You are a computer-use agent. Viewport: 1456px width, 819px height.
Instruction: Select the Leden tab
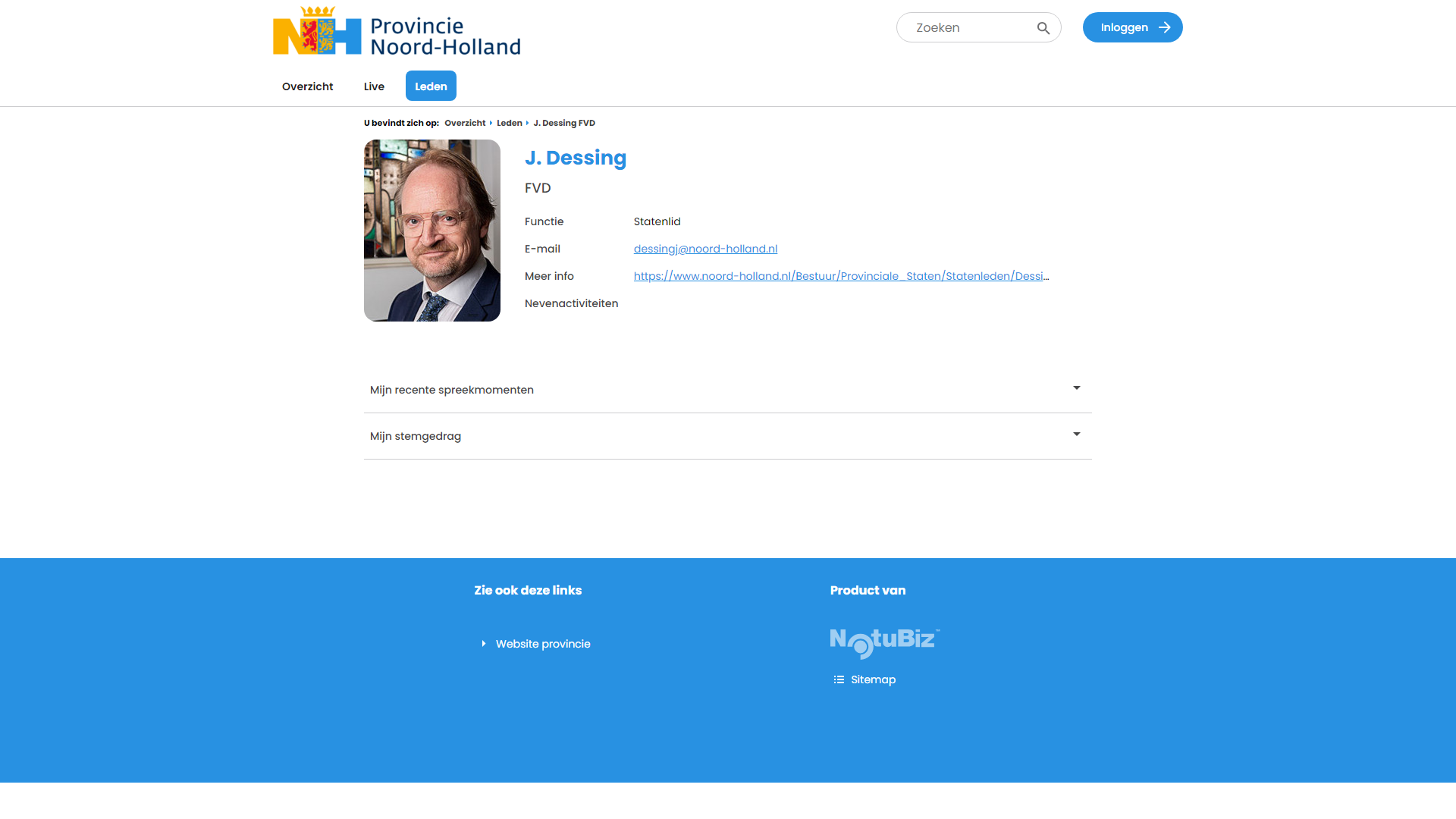tap(431, 86)
